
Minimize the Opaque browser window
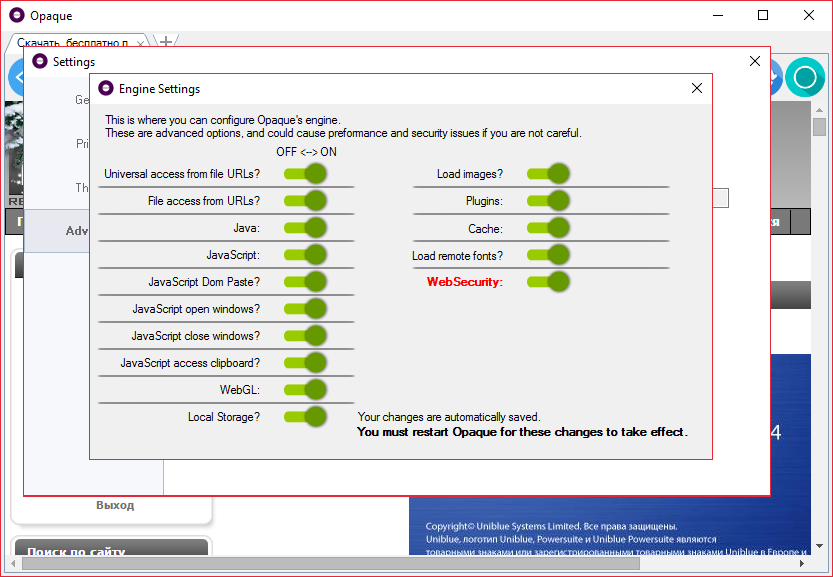(718, 15)
